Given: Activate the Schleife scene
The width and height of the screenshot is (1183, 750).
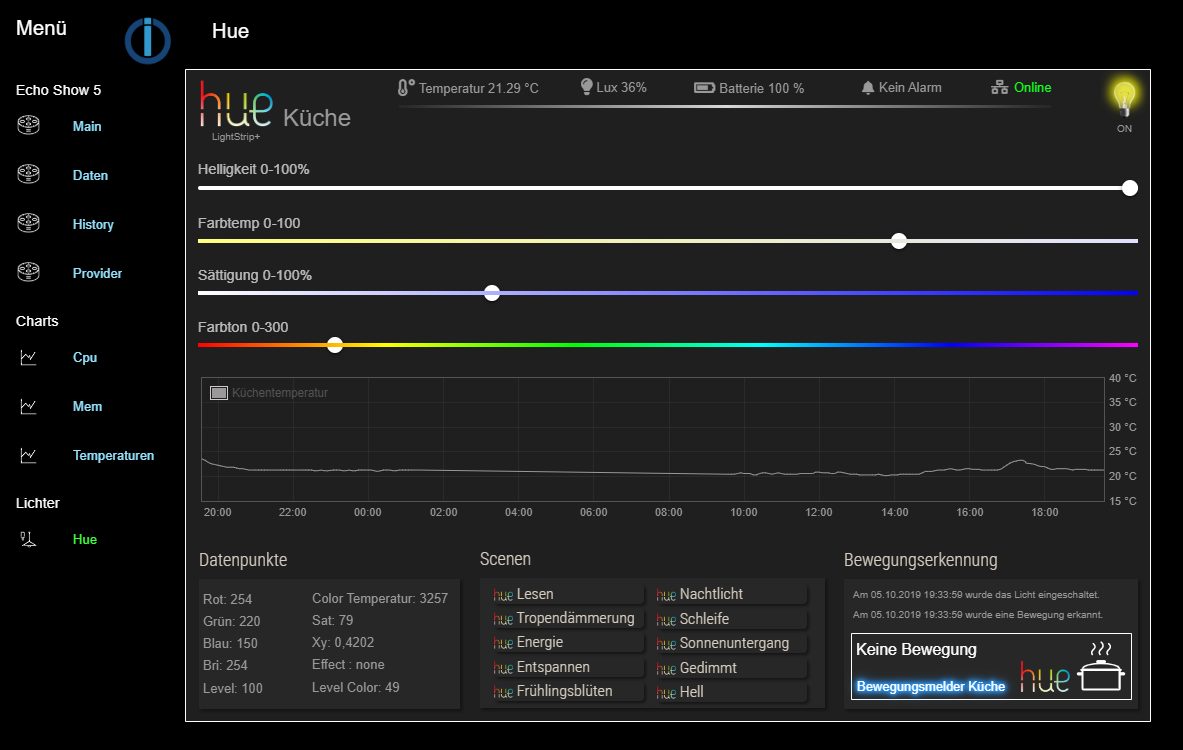Looking at the screenshot, I should point(730,619).
